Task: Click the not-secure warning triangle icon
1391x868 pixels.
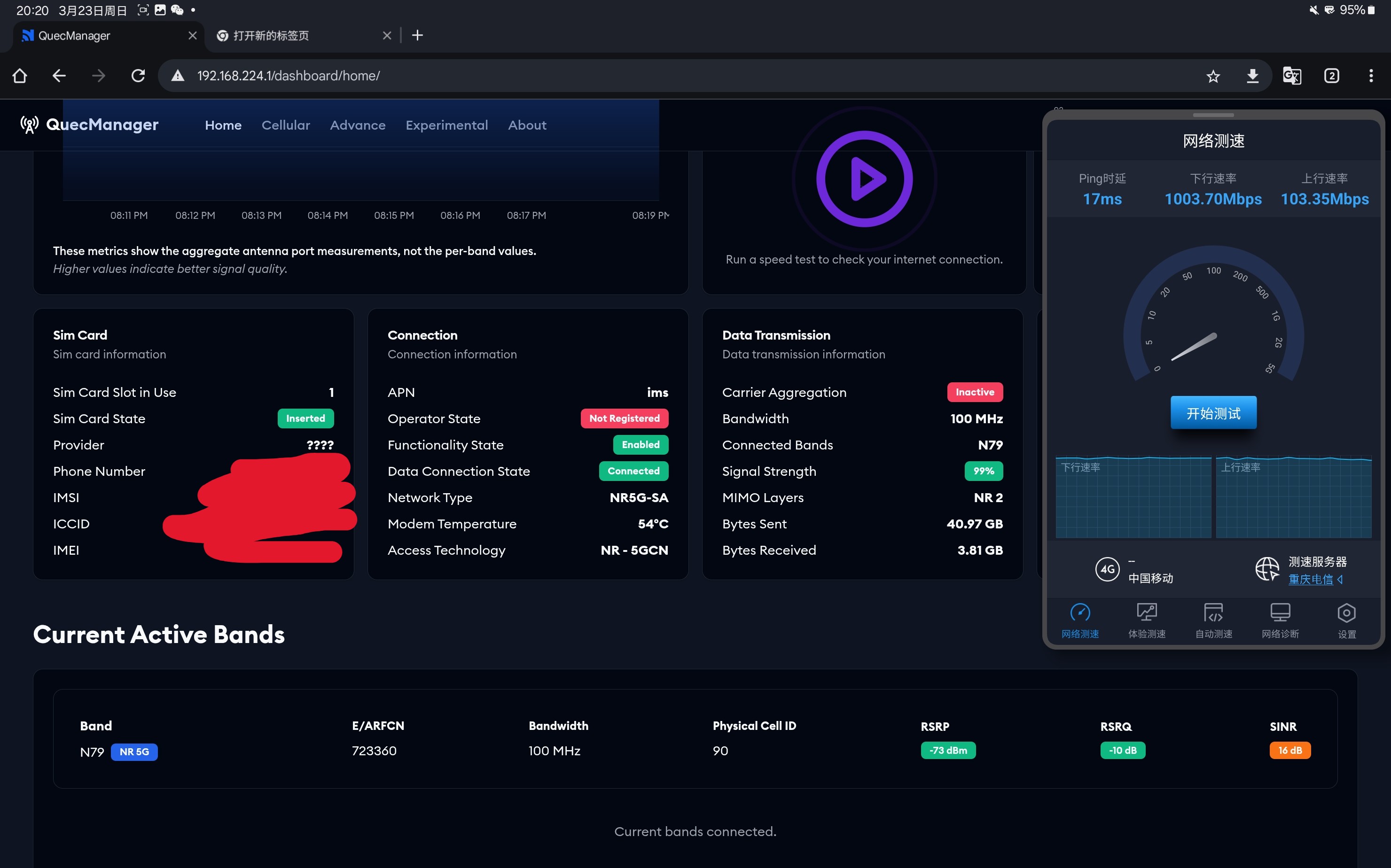Action: [178, 76]
